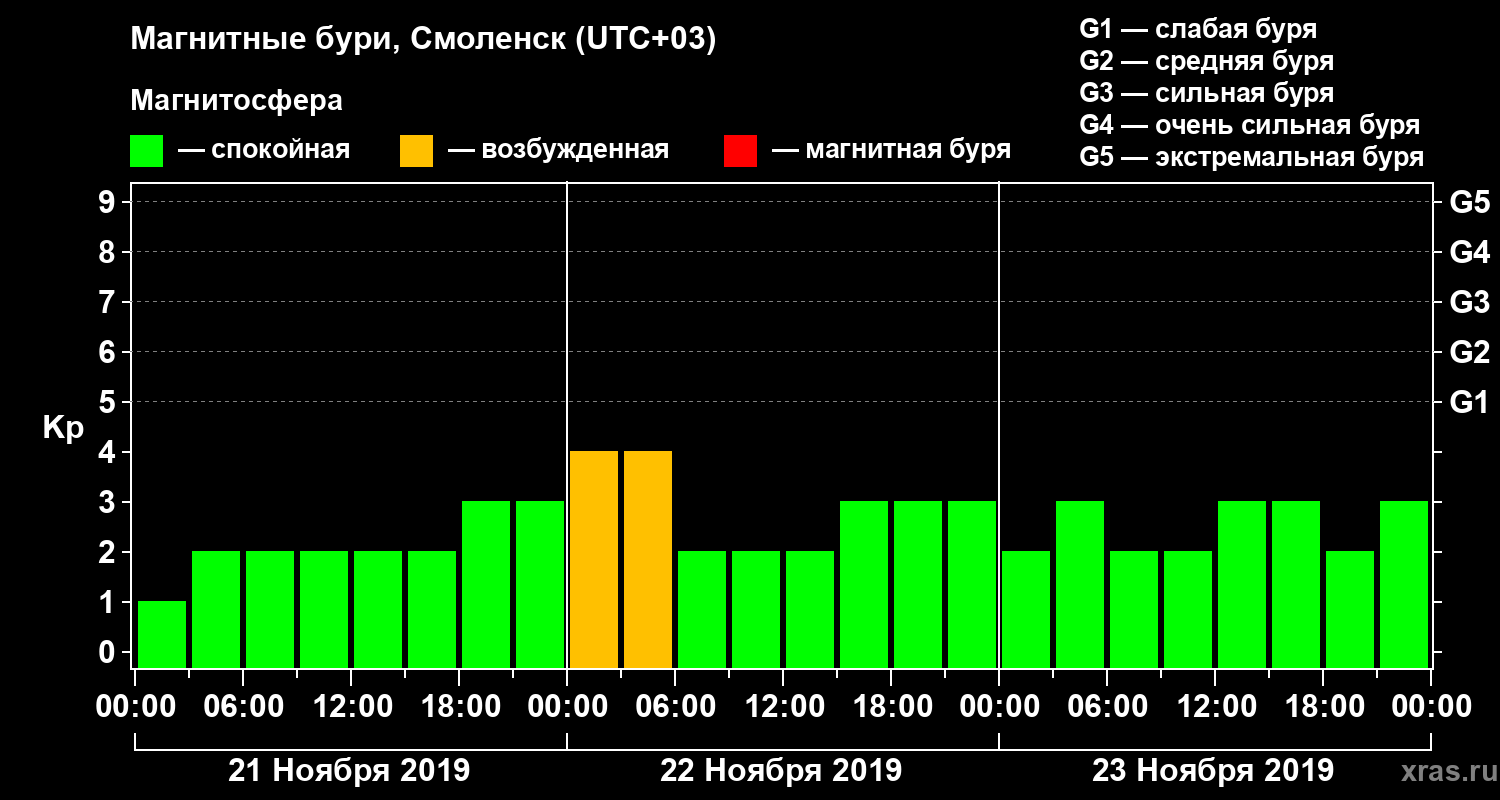Click the only Kp 1 green bar
1500x800 pixels.
(162, 634)
